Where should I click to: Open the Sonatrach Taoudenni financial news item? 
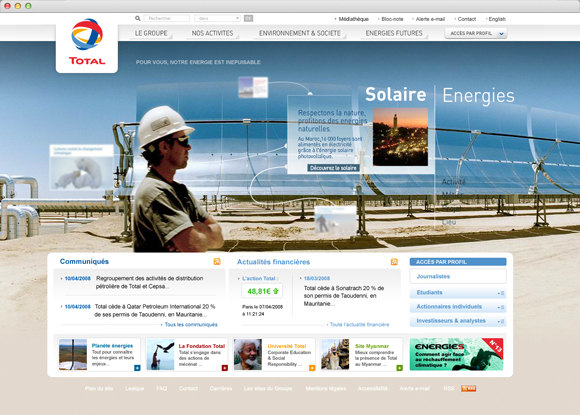344,296
